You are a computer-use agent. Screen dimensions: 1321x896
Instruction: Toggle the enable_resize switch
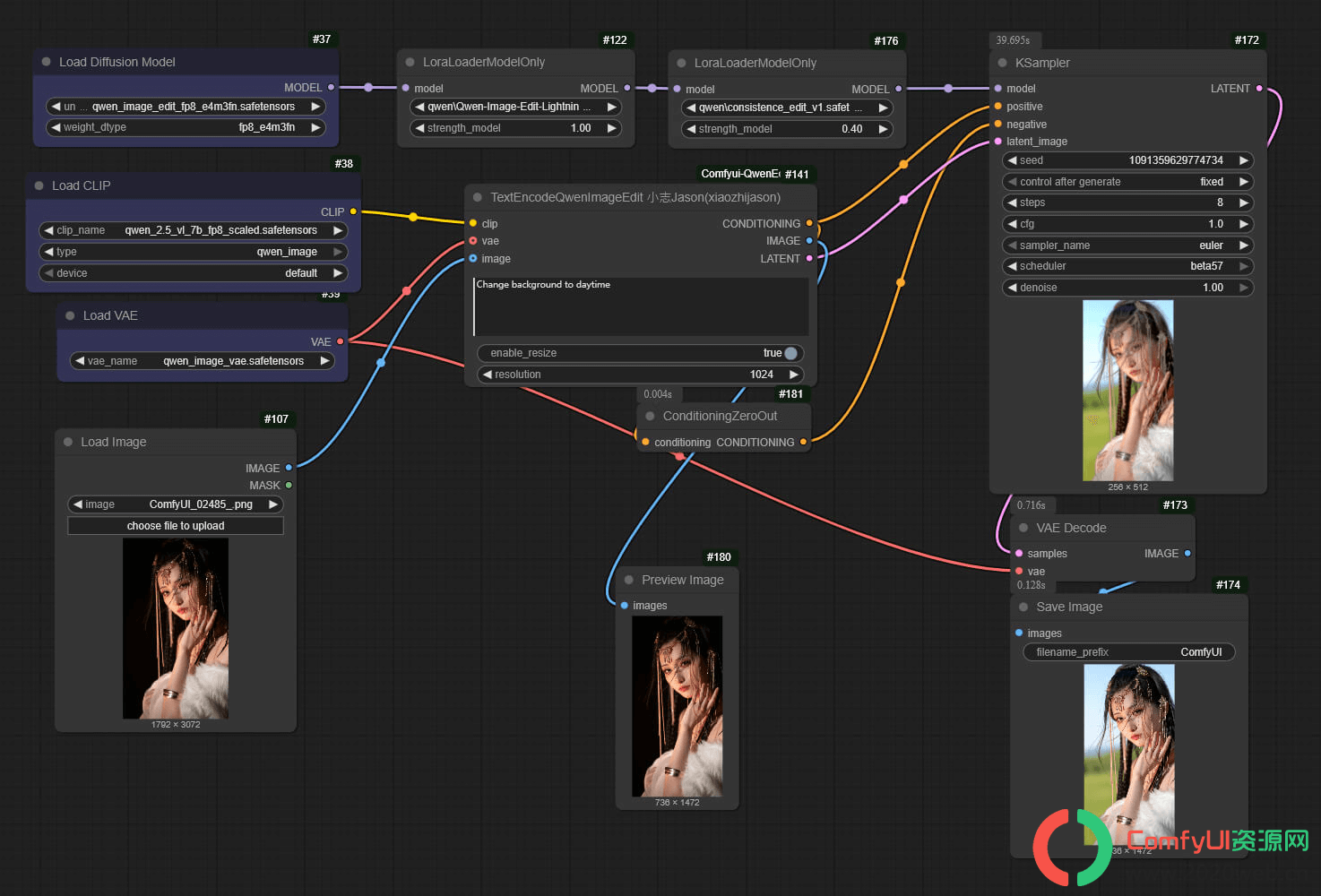click(641, 353)
